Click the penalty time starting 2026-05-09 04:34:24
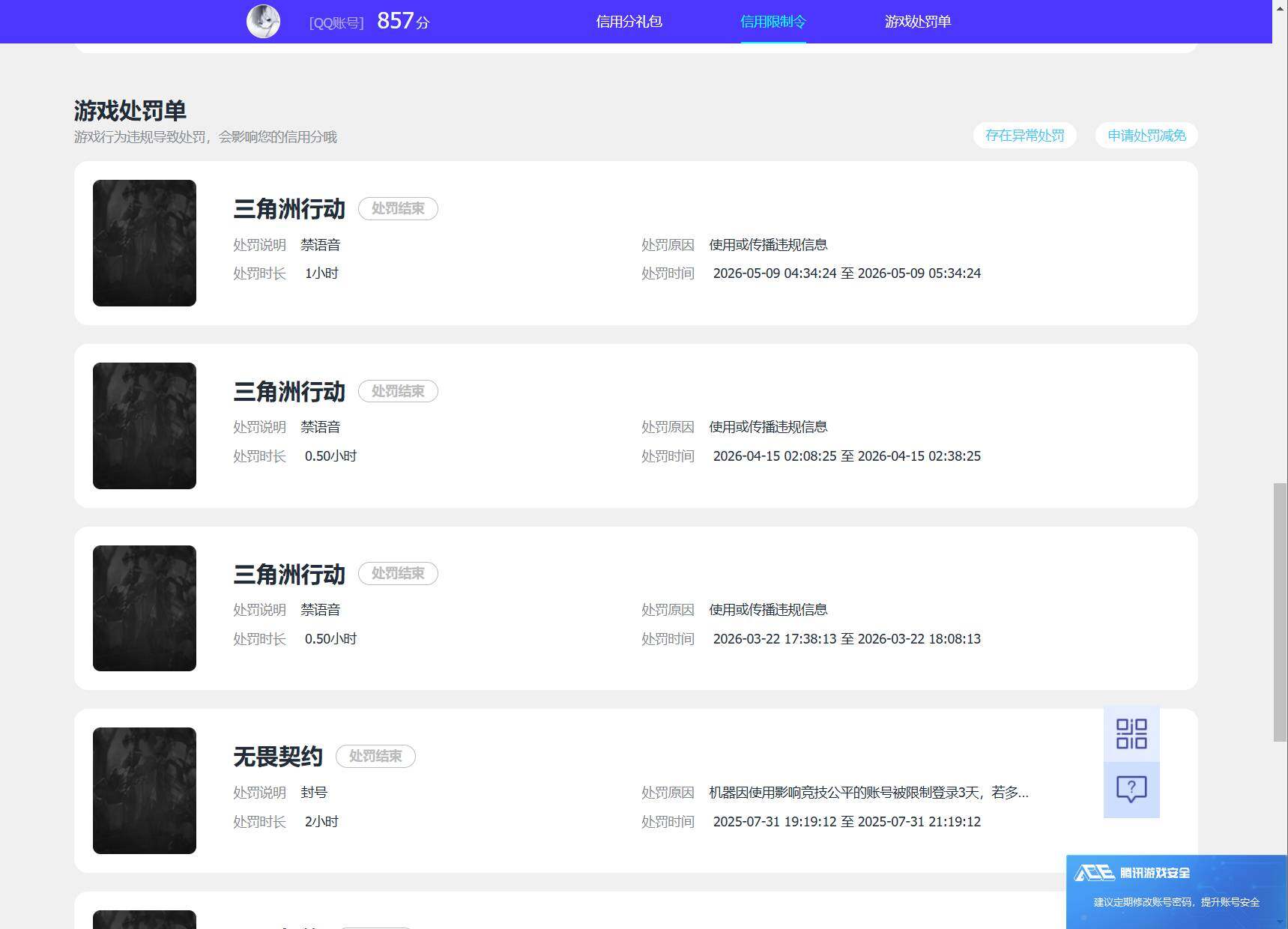1288x929 pixels. point(847,273)
